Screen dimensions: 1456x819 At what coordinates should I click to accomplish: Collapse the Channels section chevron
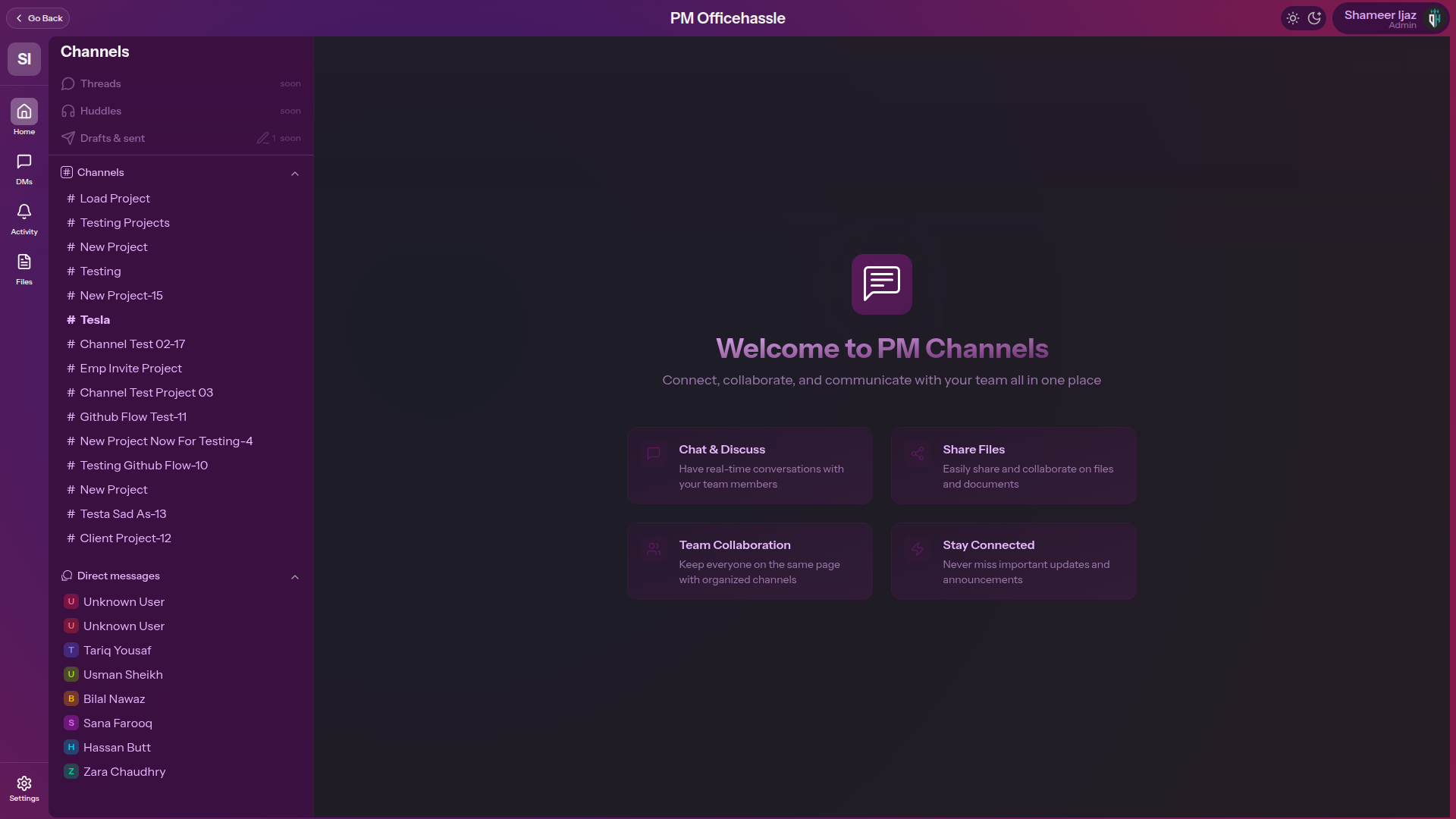(295, 174)
